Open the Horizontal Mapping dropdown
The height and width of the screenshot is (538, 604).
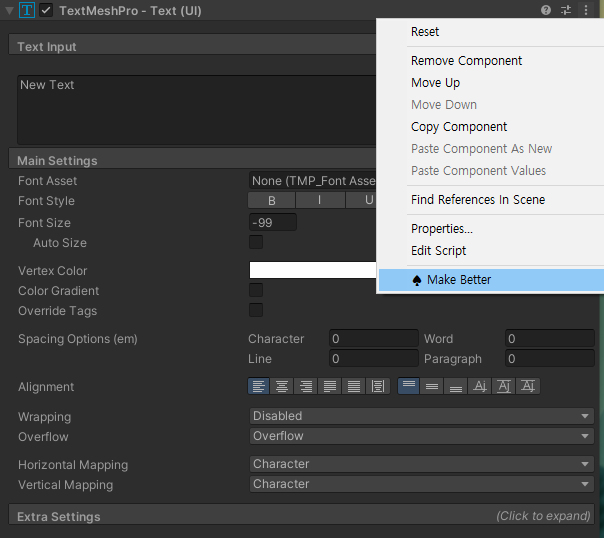point(421,464)
